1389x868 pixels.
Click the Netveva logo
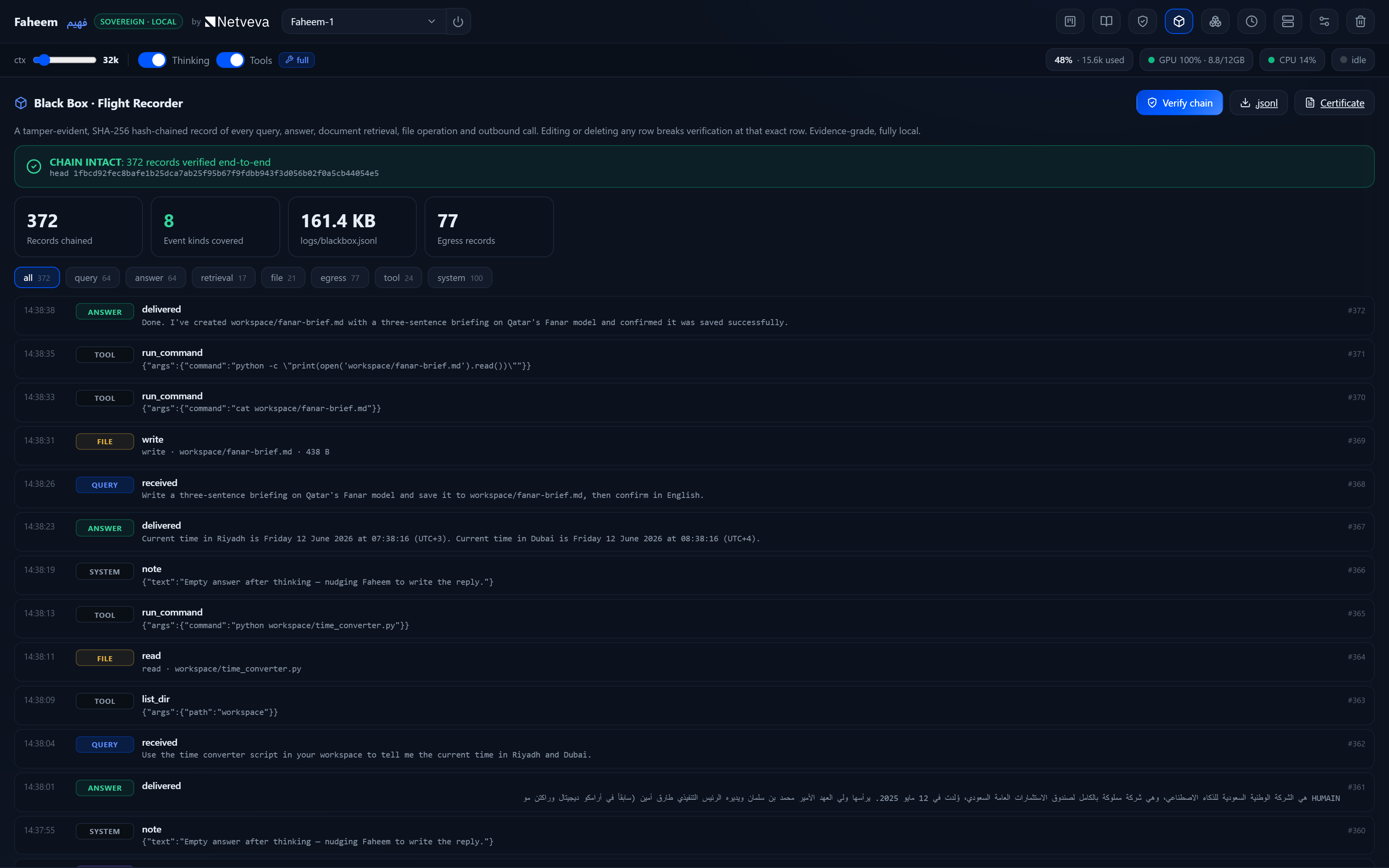(x=237, y=22)
